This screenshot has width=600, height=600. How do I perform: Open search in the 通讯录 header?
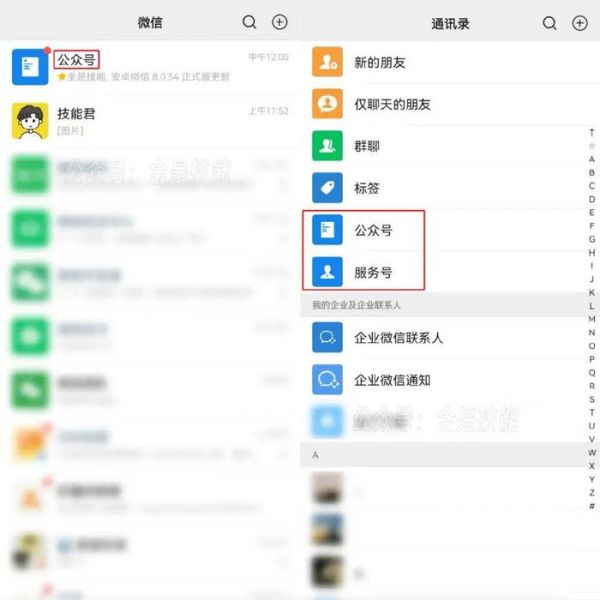[x=550, y=23]
